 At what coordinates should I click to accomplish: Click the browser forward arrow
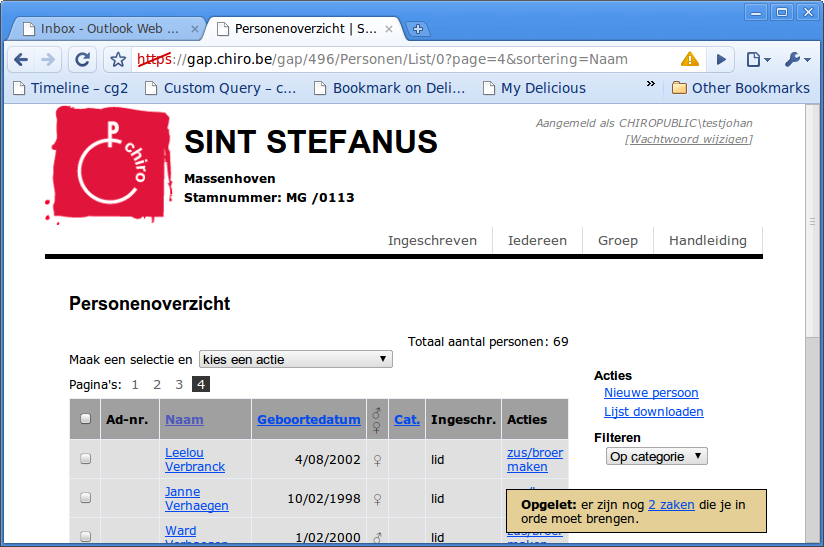pyautogui.click(x=48, y=59)
